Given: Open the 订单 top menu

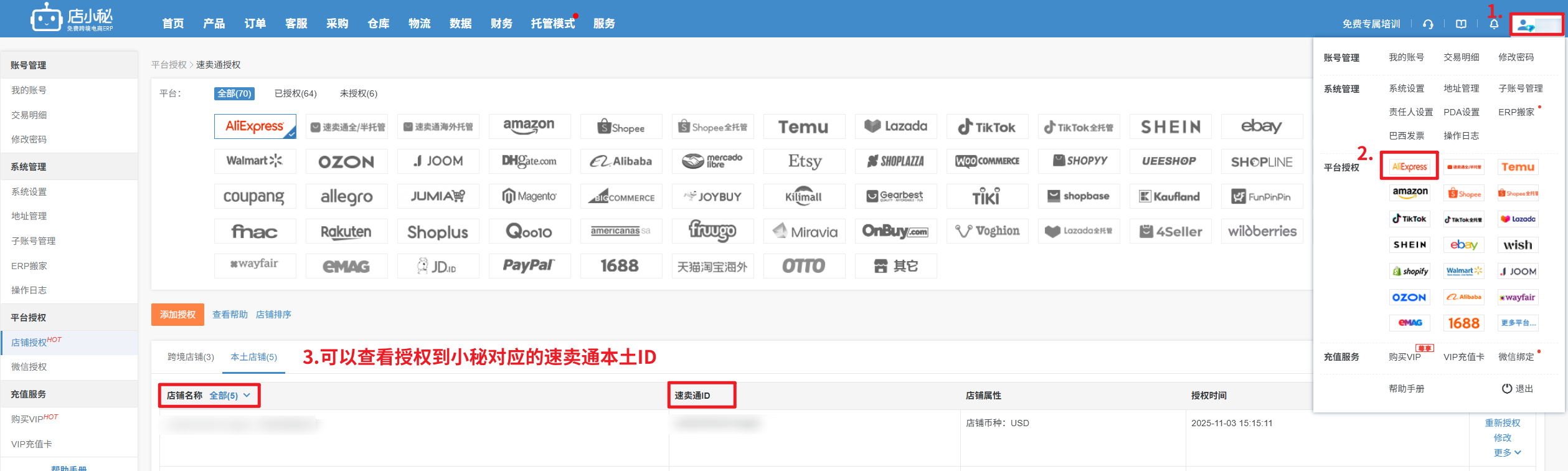Looking at the screenshot, I should (255, 24).
